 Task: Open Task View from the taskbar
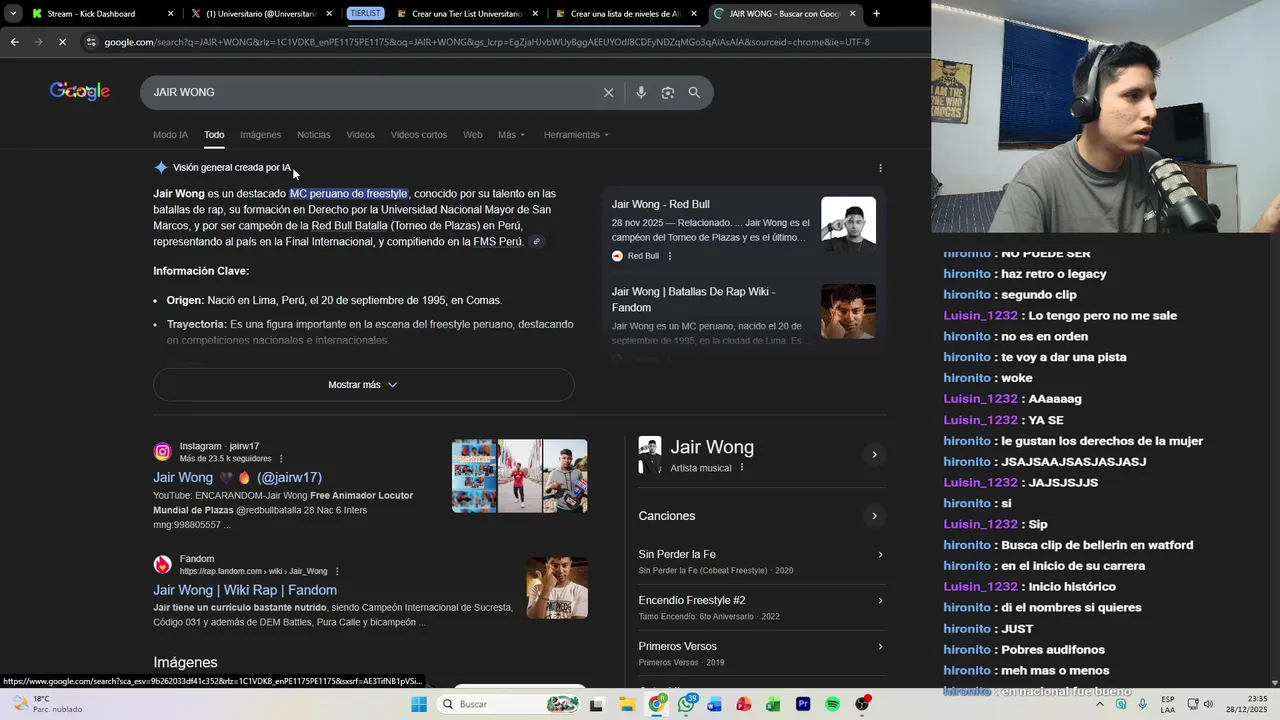597,705
